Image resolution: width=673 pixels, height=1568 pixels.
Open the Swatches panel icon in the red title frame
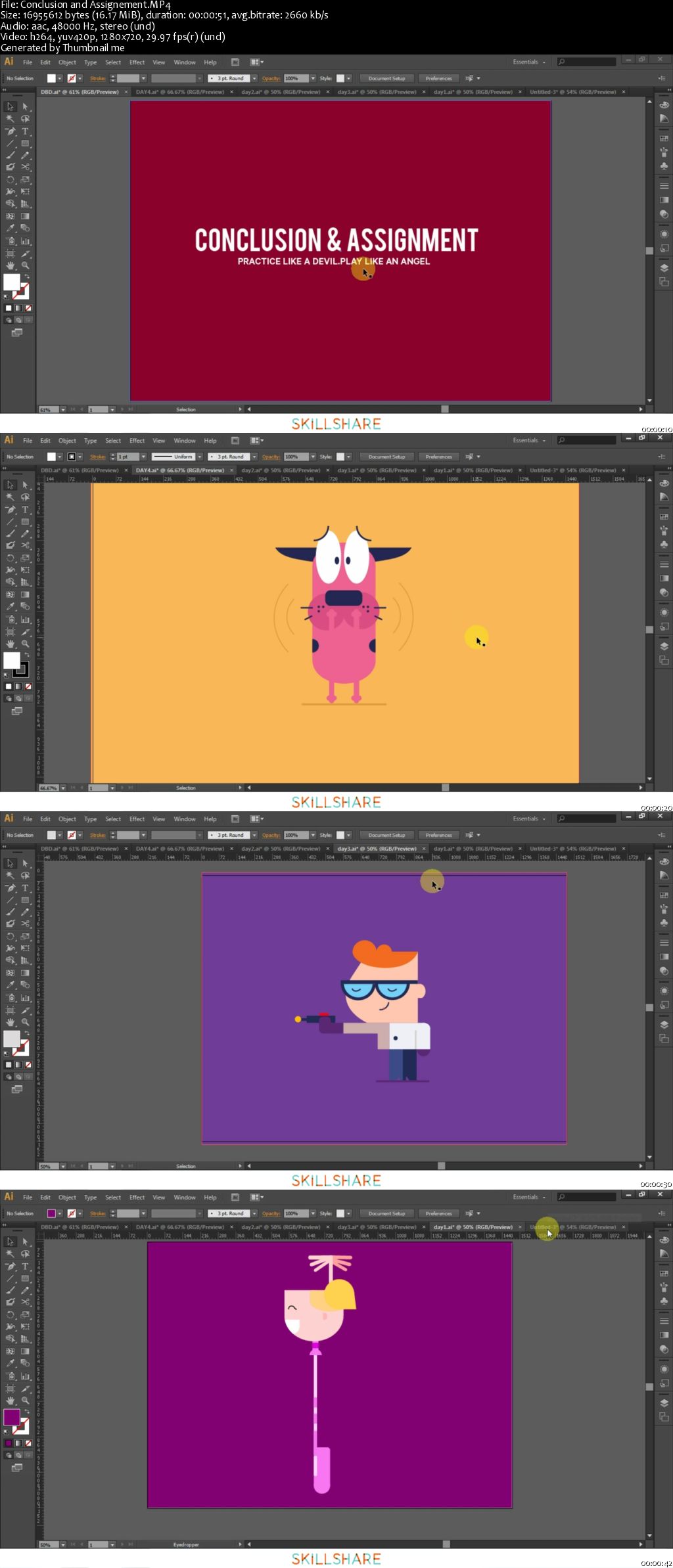tap(664, 139)
